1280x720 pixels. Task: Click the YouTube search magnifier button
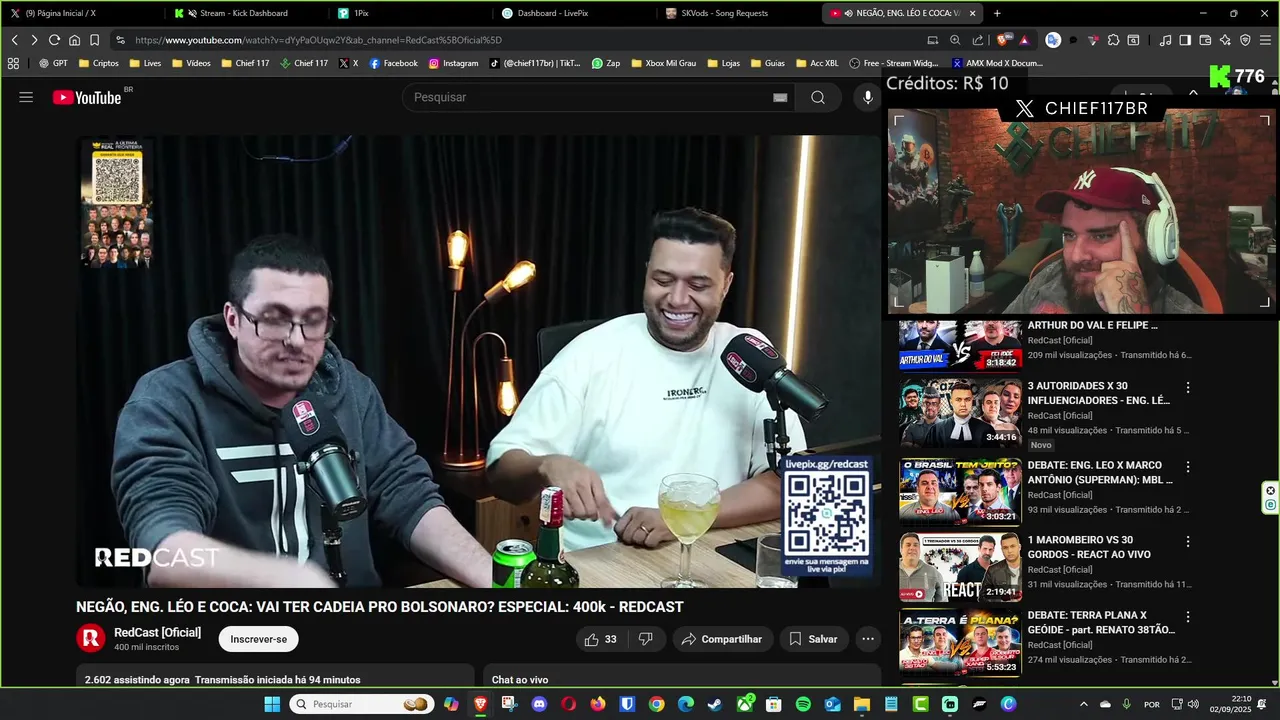(x=818, y=97)
